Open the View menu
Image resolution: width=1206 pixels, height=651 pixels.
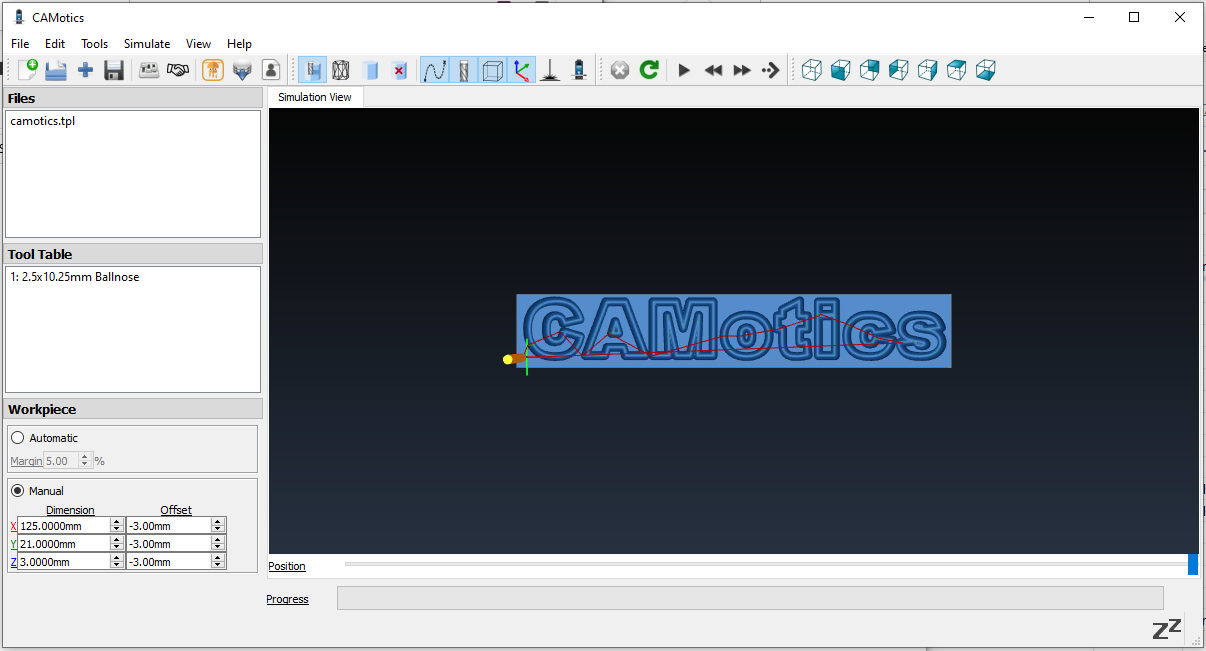tap(198, 44)
